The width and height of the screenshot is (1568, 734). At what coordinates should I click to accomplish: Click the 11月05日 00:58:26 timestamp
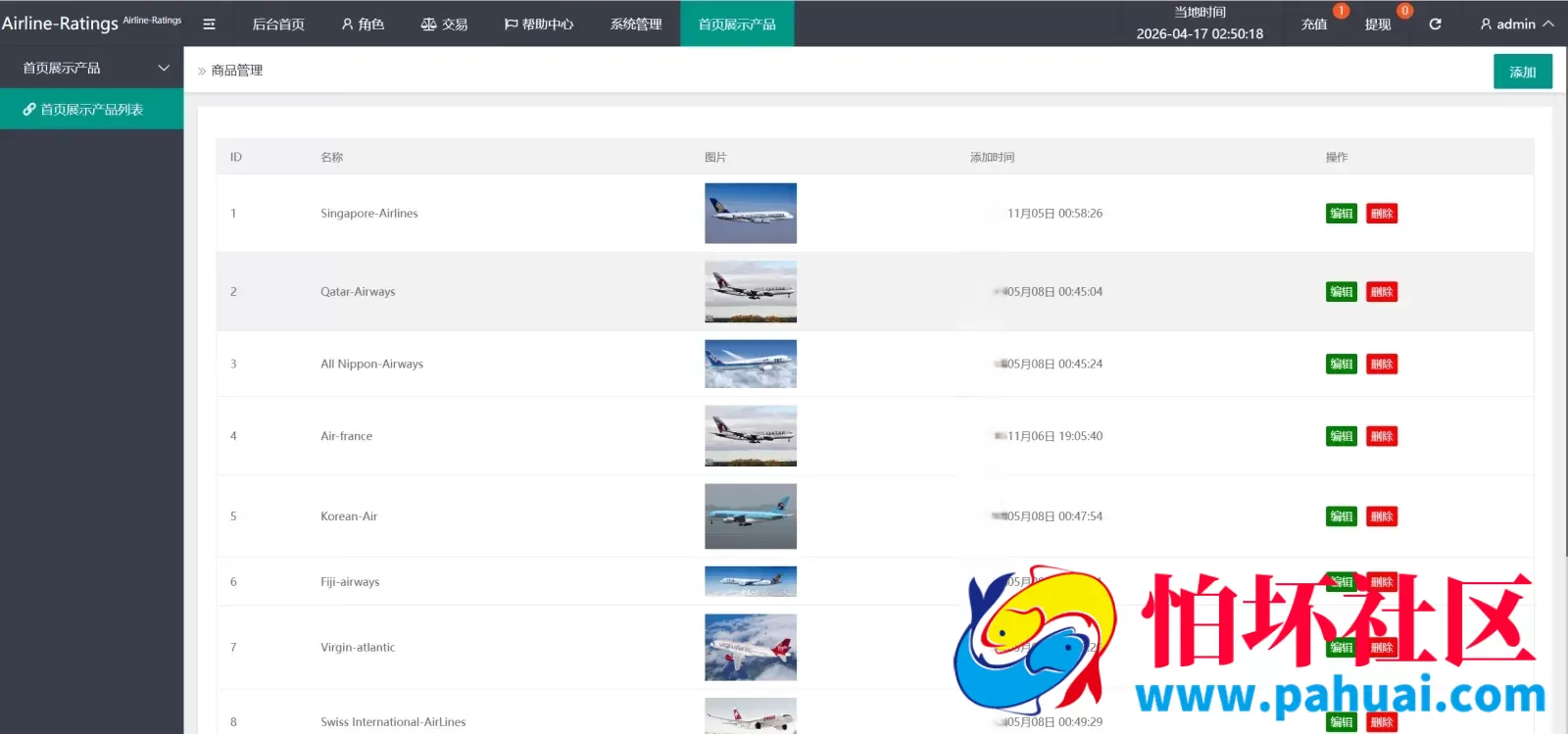pos(1054,214)
